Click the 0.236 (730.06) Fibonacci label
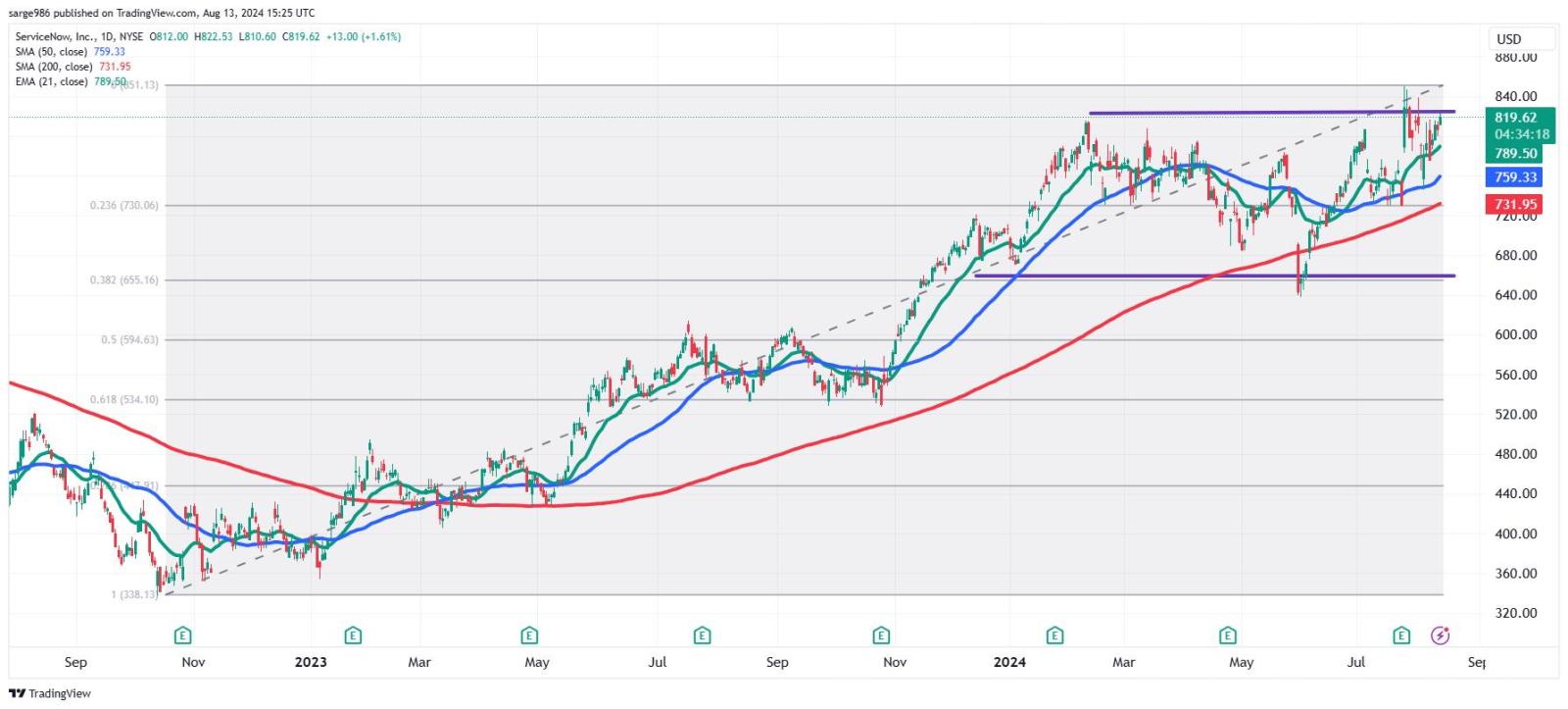 click(123, 206)
